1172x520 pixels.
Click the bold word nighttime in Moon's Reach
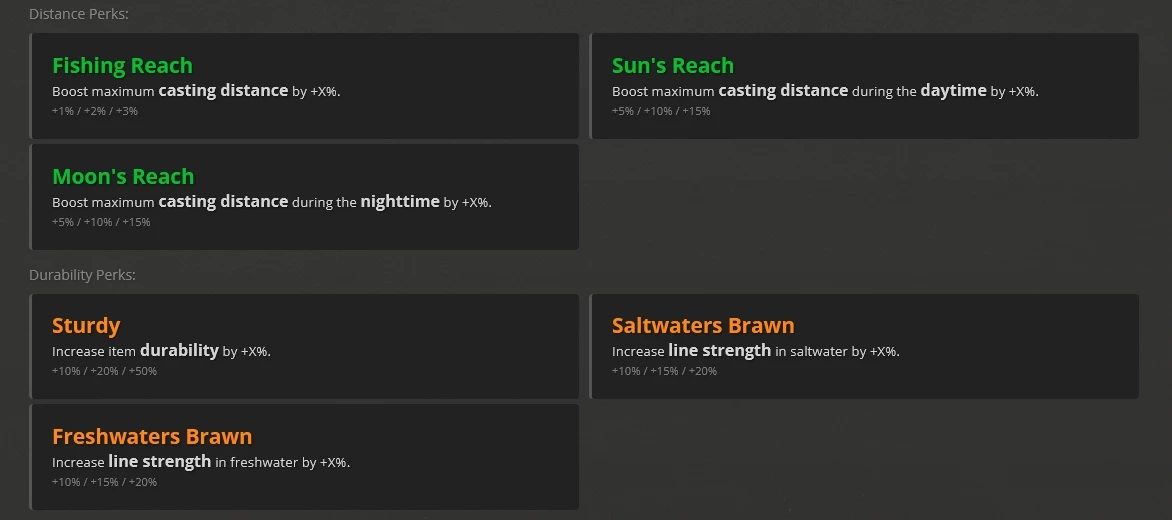click(x=400, y=202)
